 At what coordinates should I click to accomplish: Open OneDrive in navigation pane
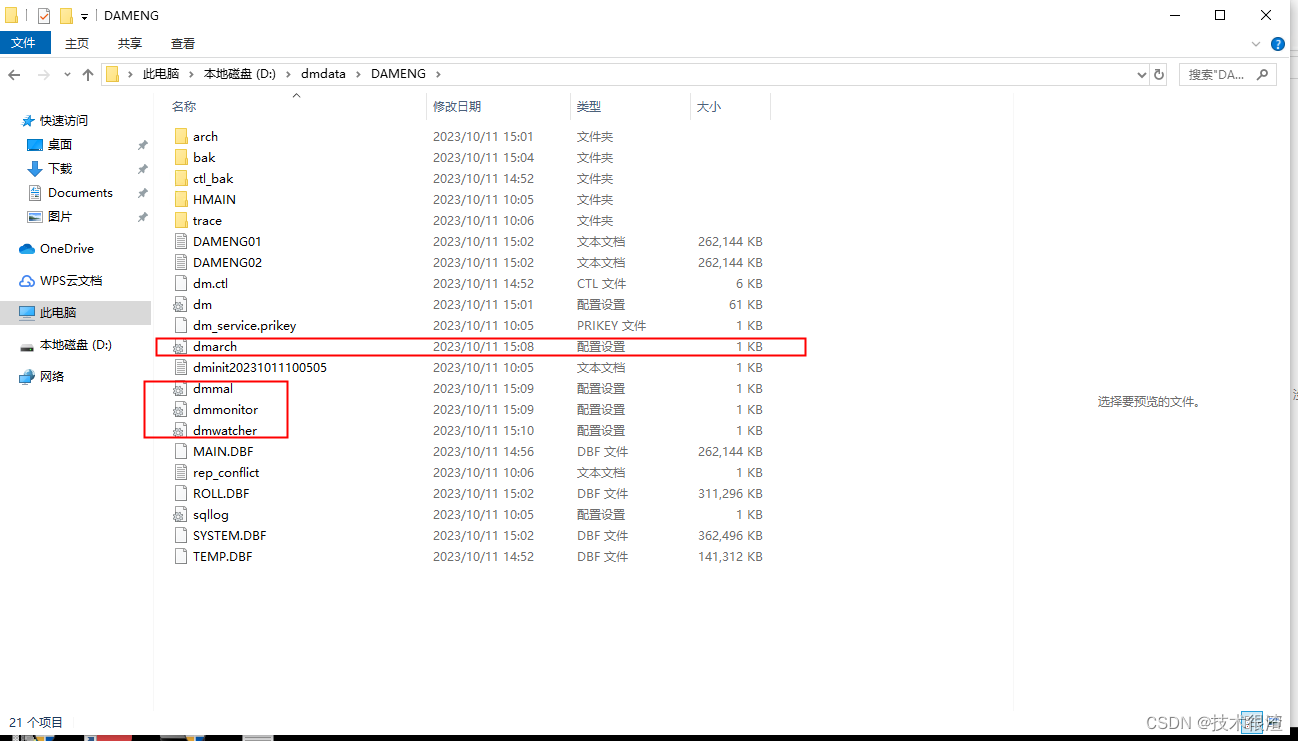pos(67,248)
